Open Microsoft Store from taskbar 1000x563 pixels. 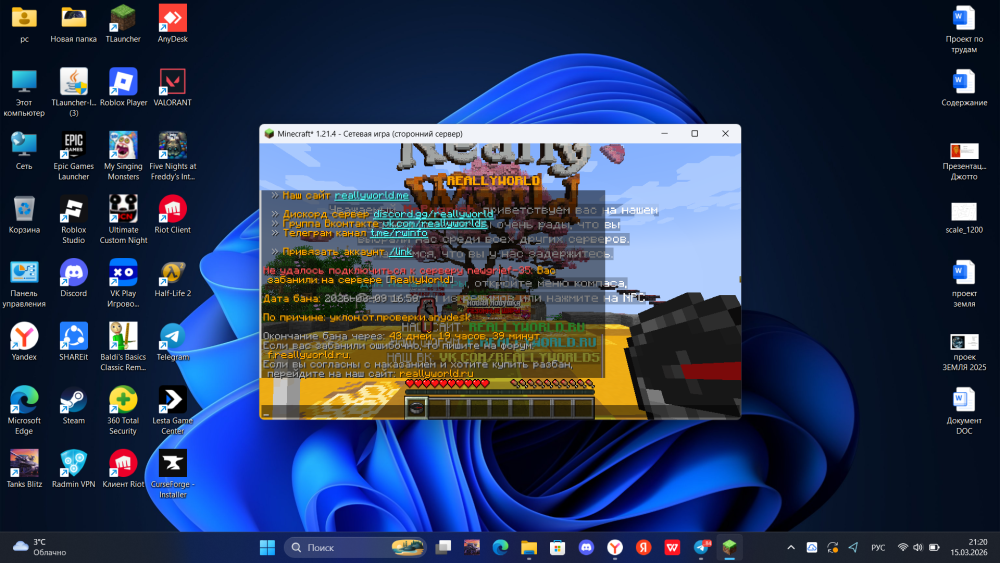point(557,547)
